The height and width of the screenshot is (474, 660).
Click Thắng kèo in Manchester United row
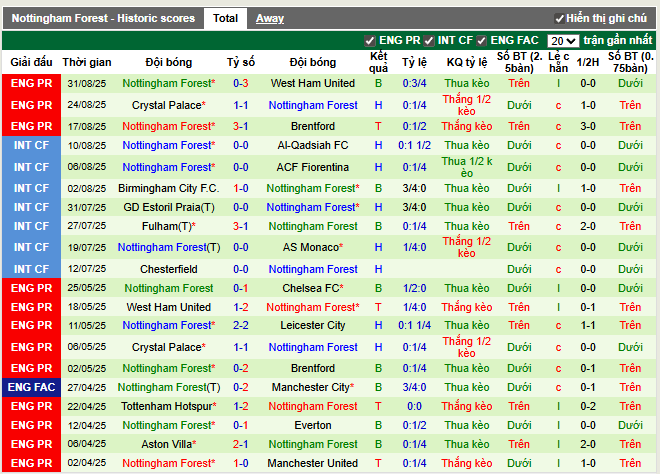[x=467, y=463]
